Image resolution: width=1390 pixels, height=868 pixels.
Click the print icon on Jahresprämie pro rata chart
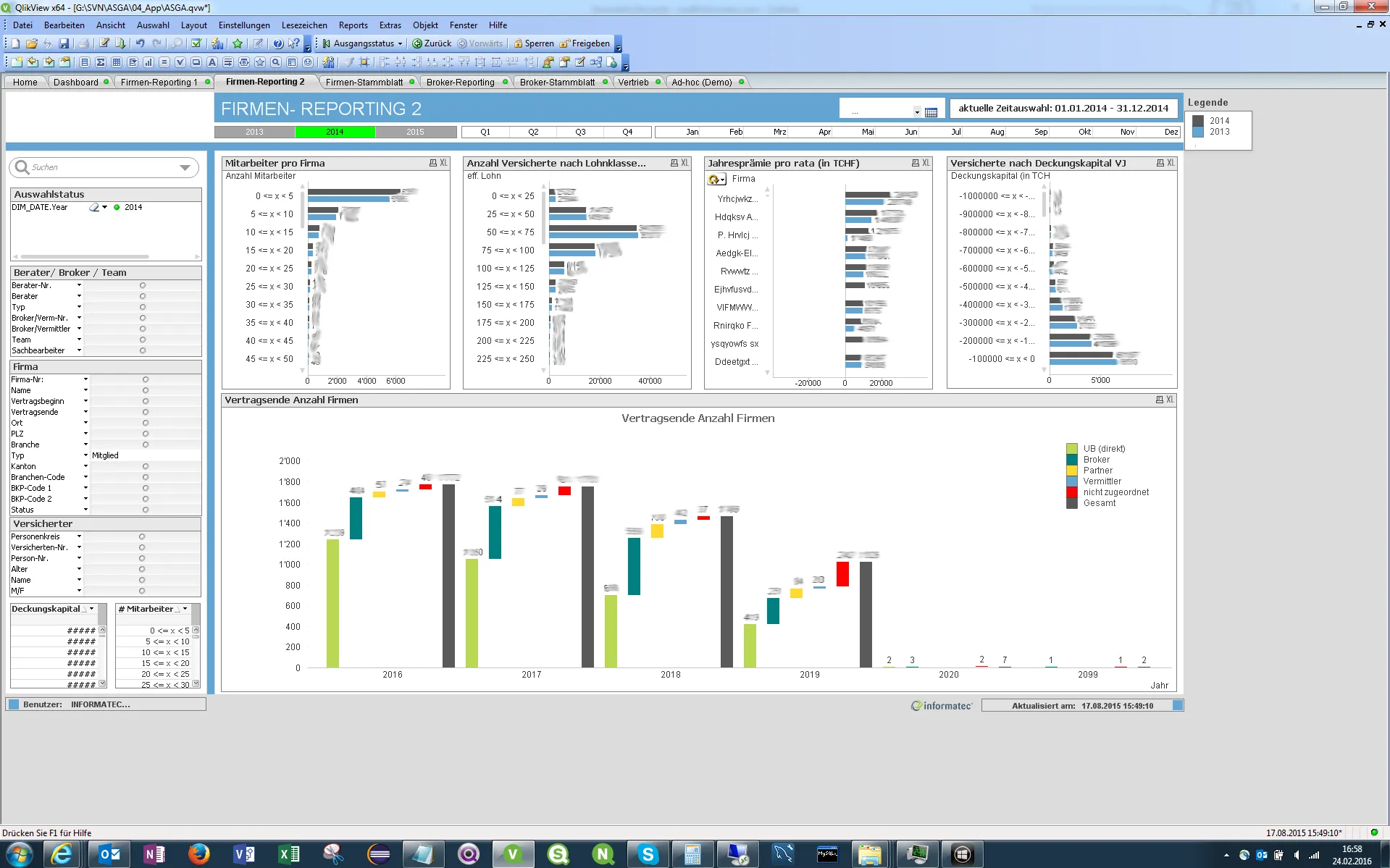916,163
